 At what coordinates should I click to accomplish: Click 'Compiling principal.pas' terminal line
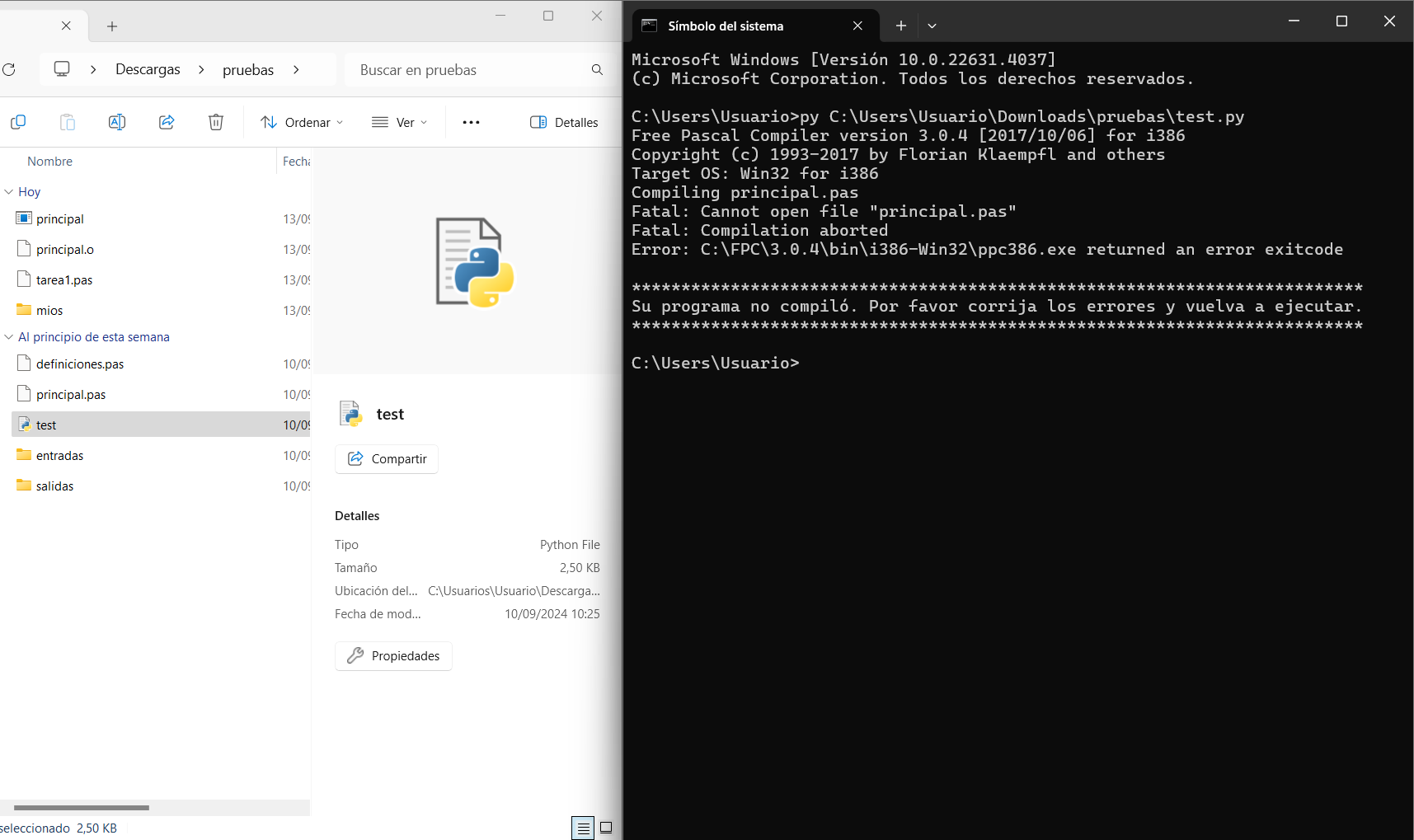(x=745, y=192)
